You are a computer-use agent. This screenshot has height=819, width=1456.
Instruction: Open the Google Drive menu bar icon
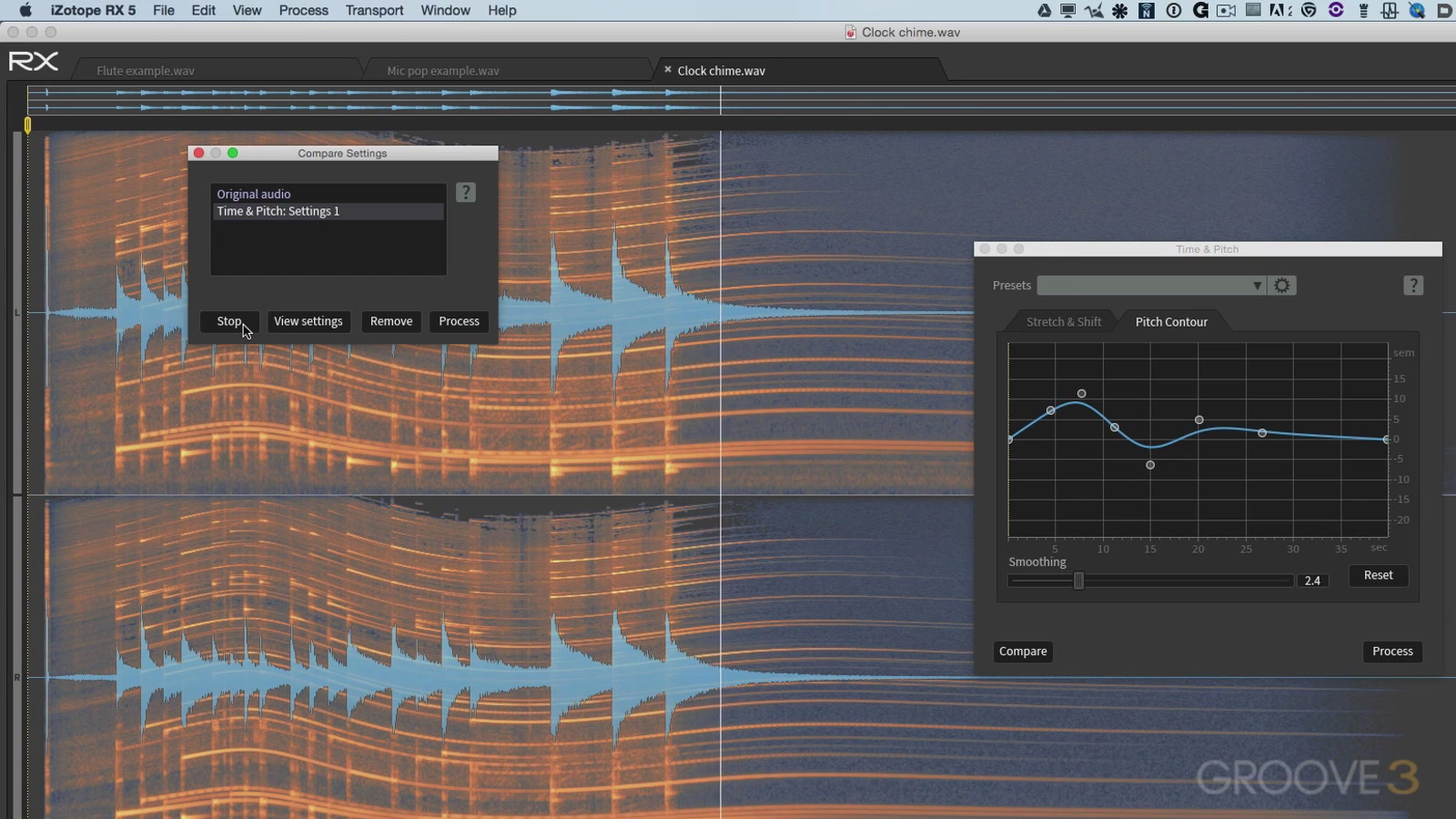1044,10
